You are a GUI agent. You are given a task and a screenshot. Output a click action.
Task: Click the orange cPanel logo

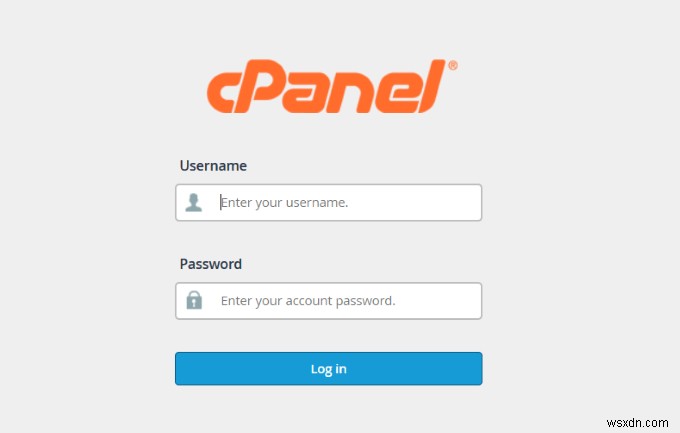[x=327, y=90]
